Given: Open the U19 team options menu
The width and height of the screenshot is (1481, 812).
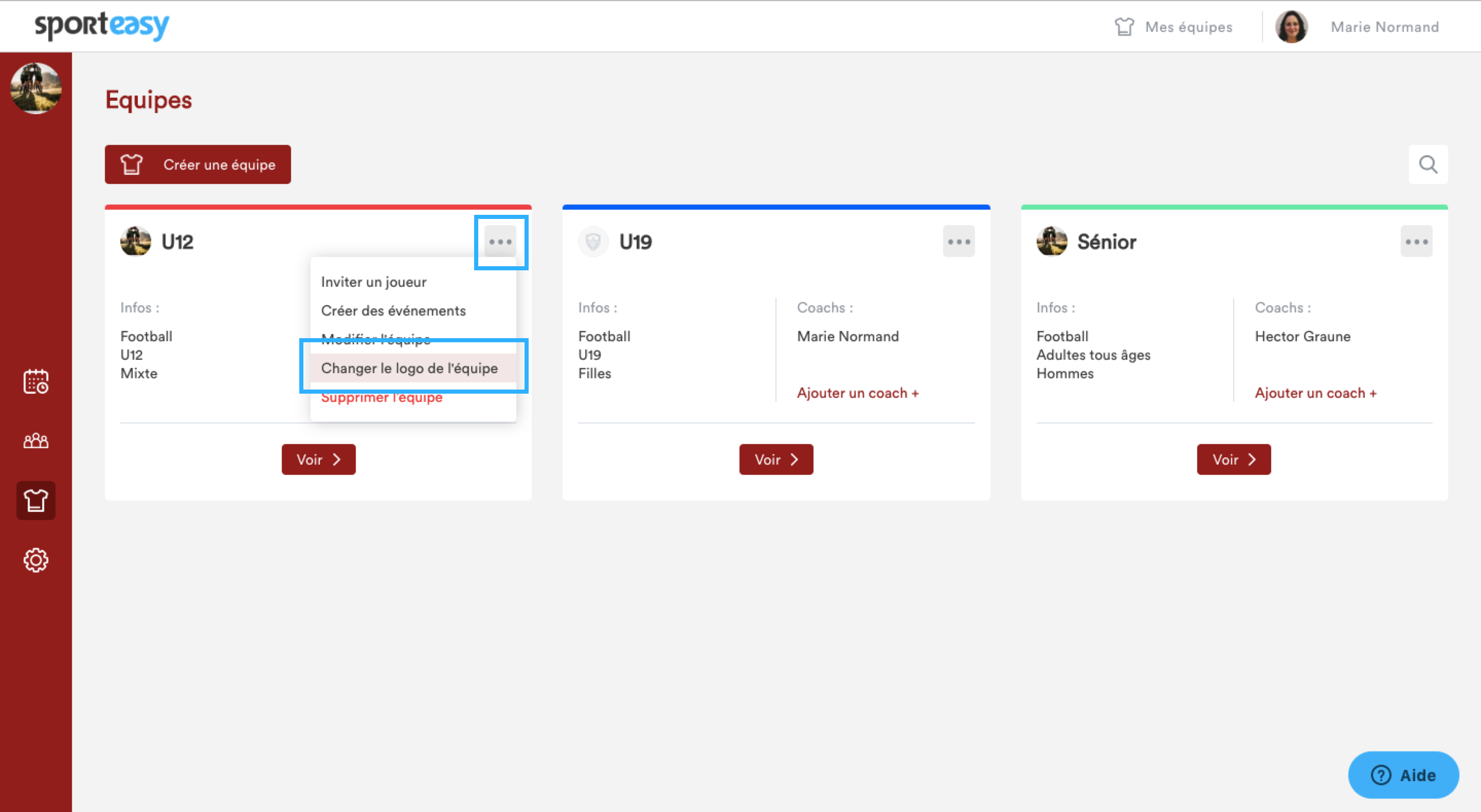Looking at the screenshot, I should [958, 242].
